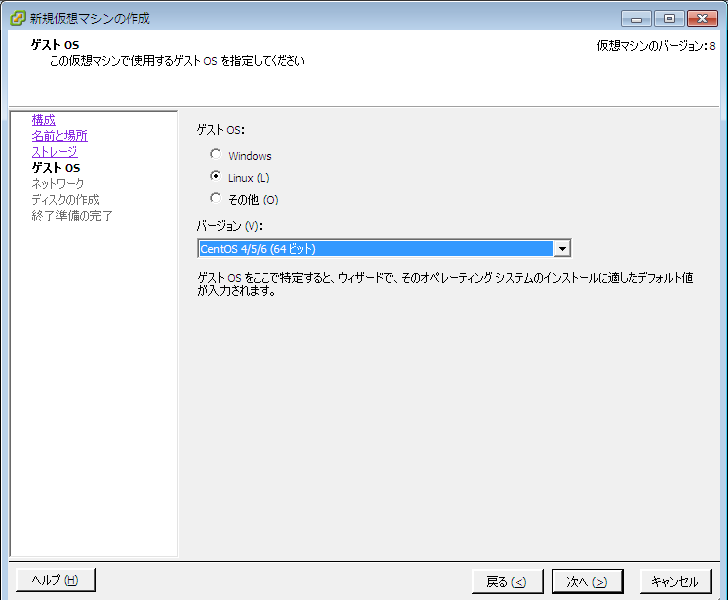Select the Windows guest OS radio button
This screenshot has height=600, width=728.
215,154
